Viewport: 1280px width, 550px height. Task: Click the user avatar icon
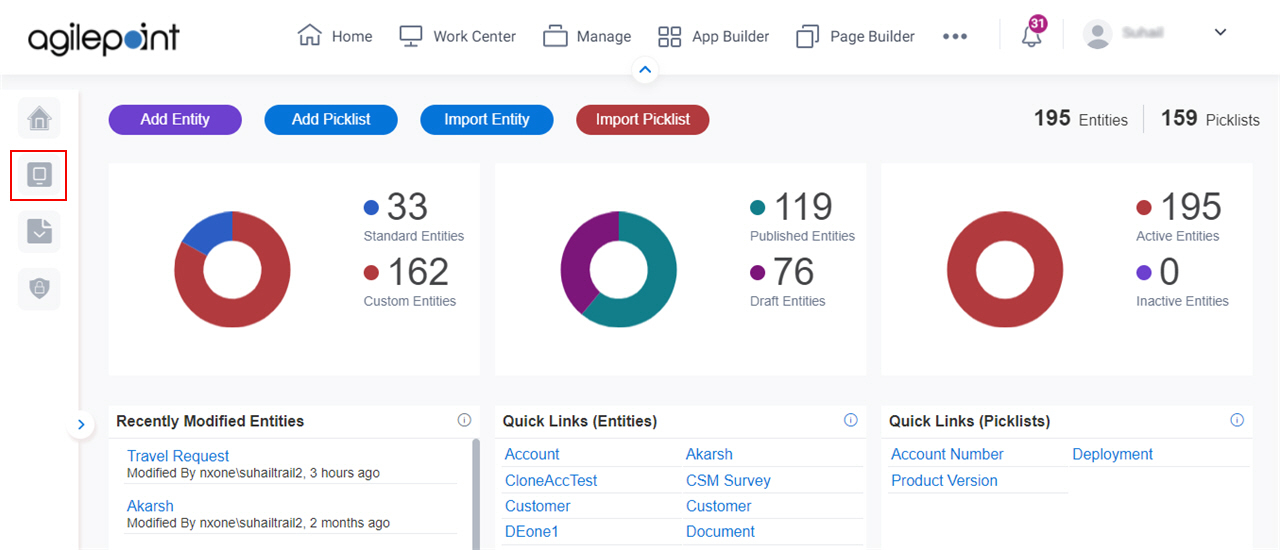(1098, 34)
